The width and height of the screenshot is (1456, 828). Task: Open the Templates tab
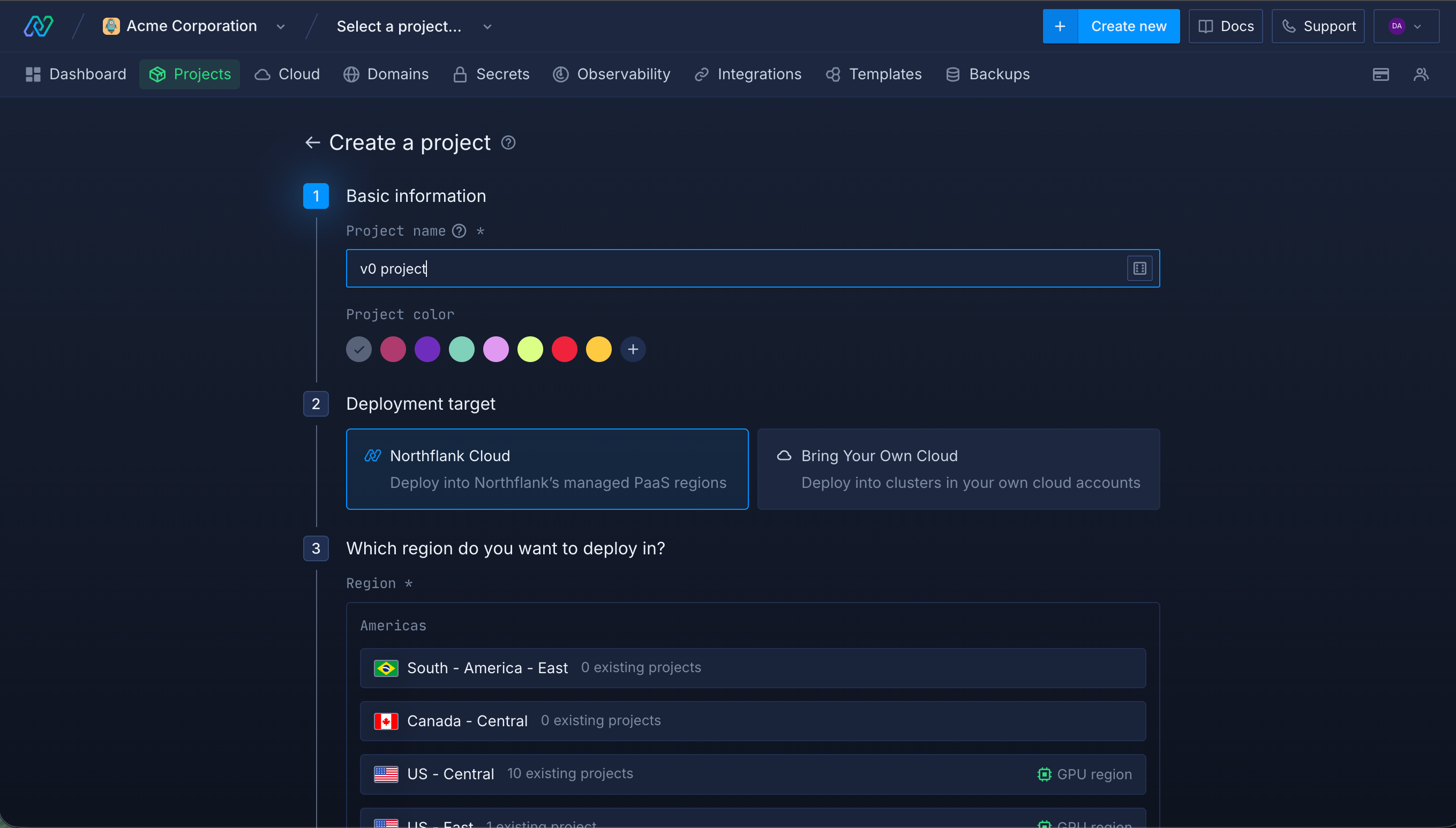click(874, 74)
